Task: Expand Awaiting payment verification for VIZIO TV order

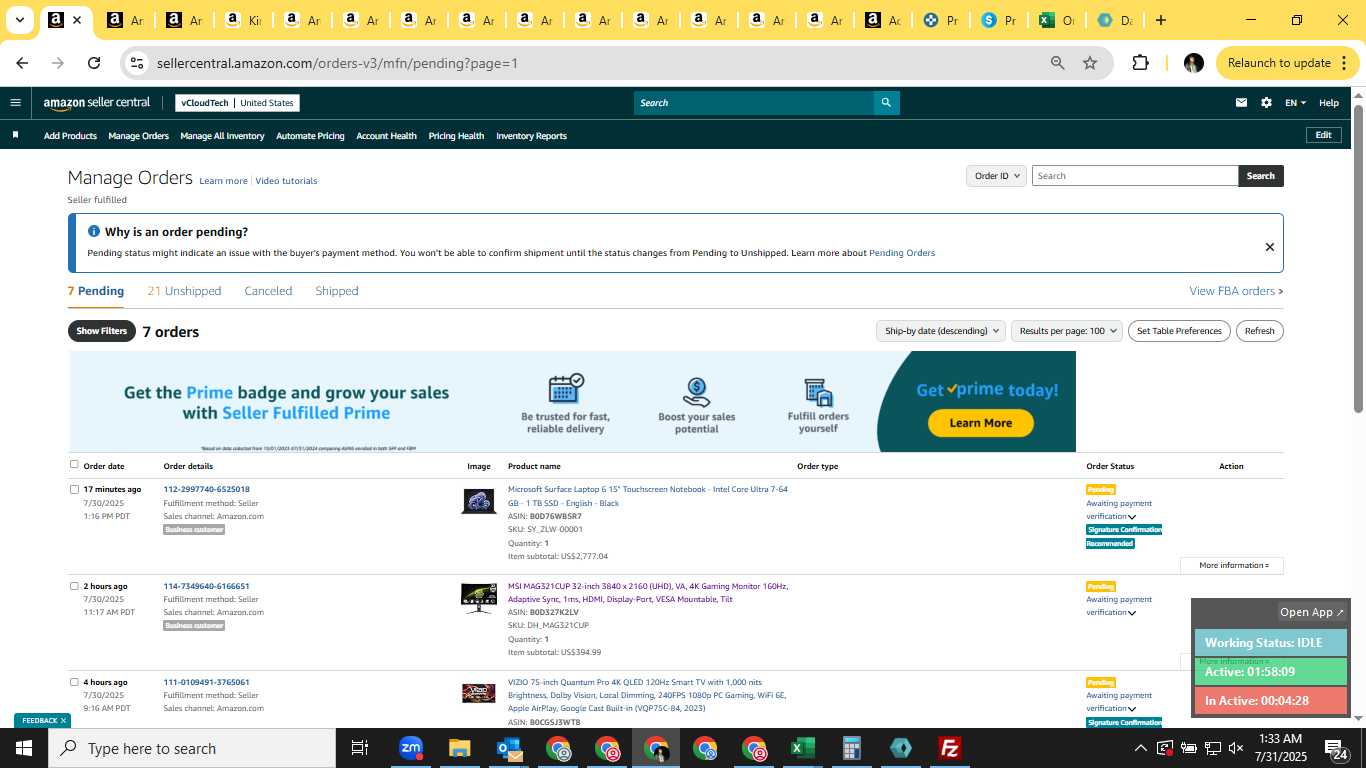Action: (1132, 709)
